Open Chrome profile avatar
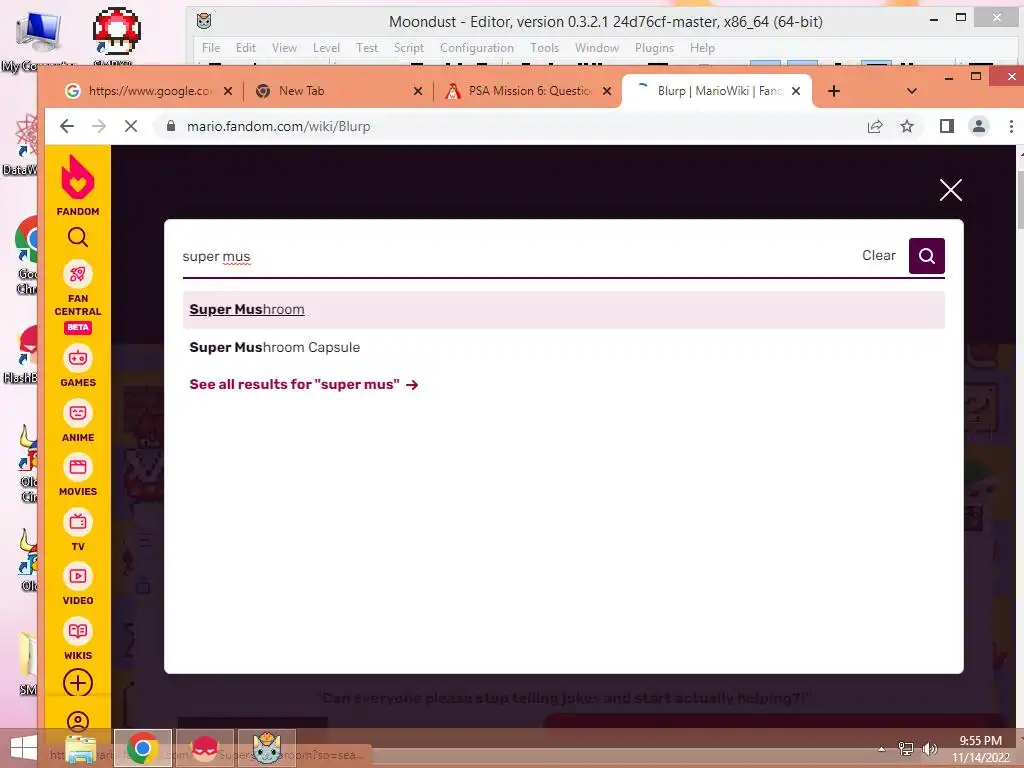Image resolution: width=1024 pixels, height=768 pixels. (978, 126)
